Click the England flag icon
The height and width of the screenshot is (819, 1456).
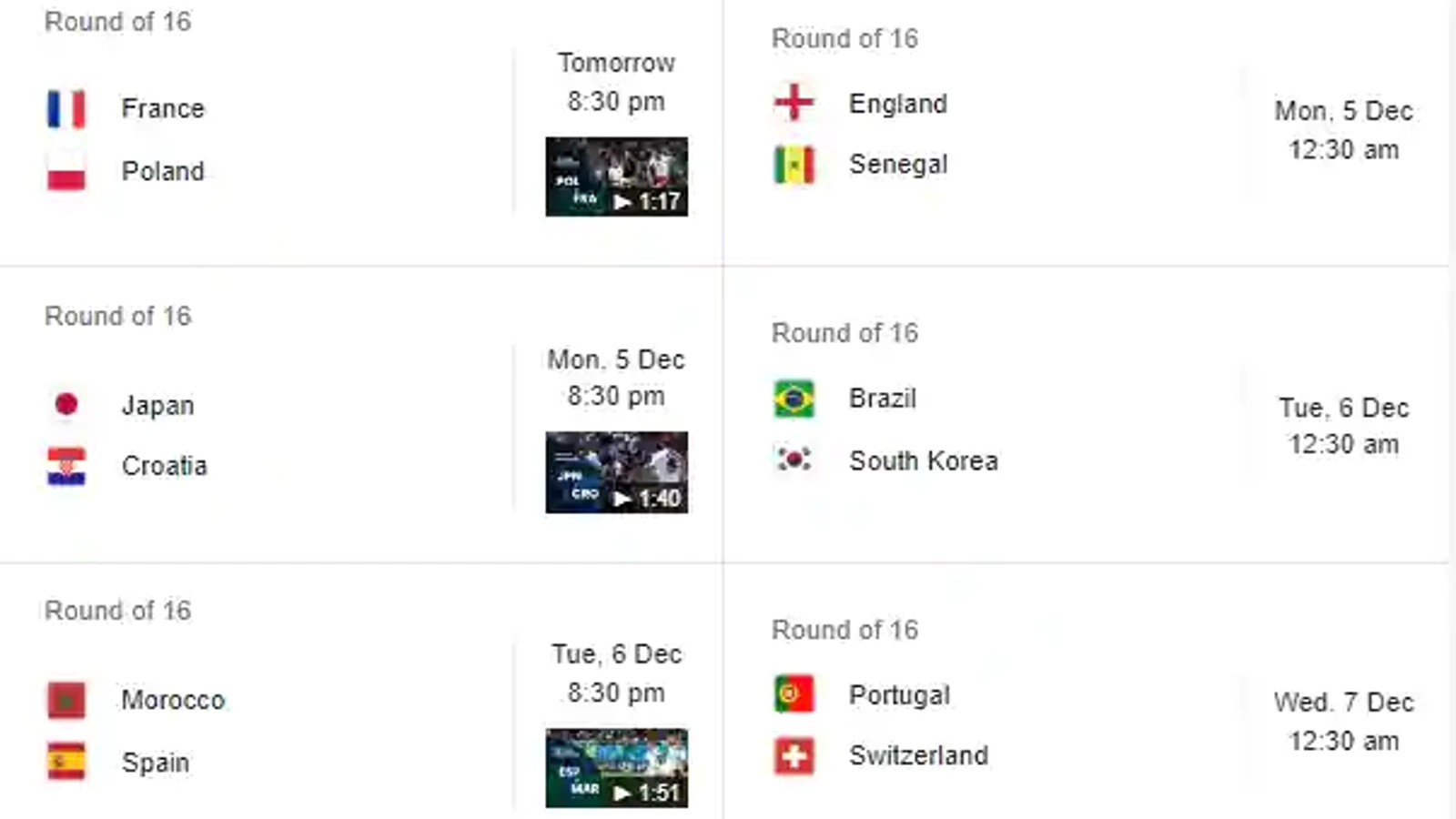point(794,103)
